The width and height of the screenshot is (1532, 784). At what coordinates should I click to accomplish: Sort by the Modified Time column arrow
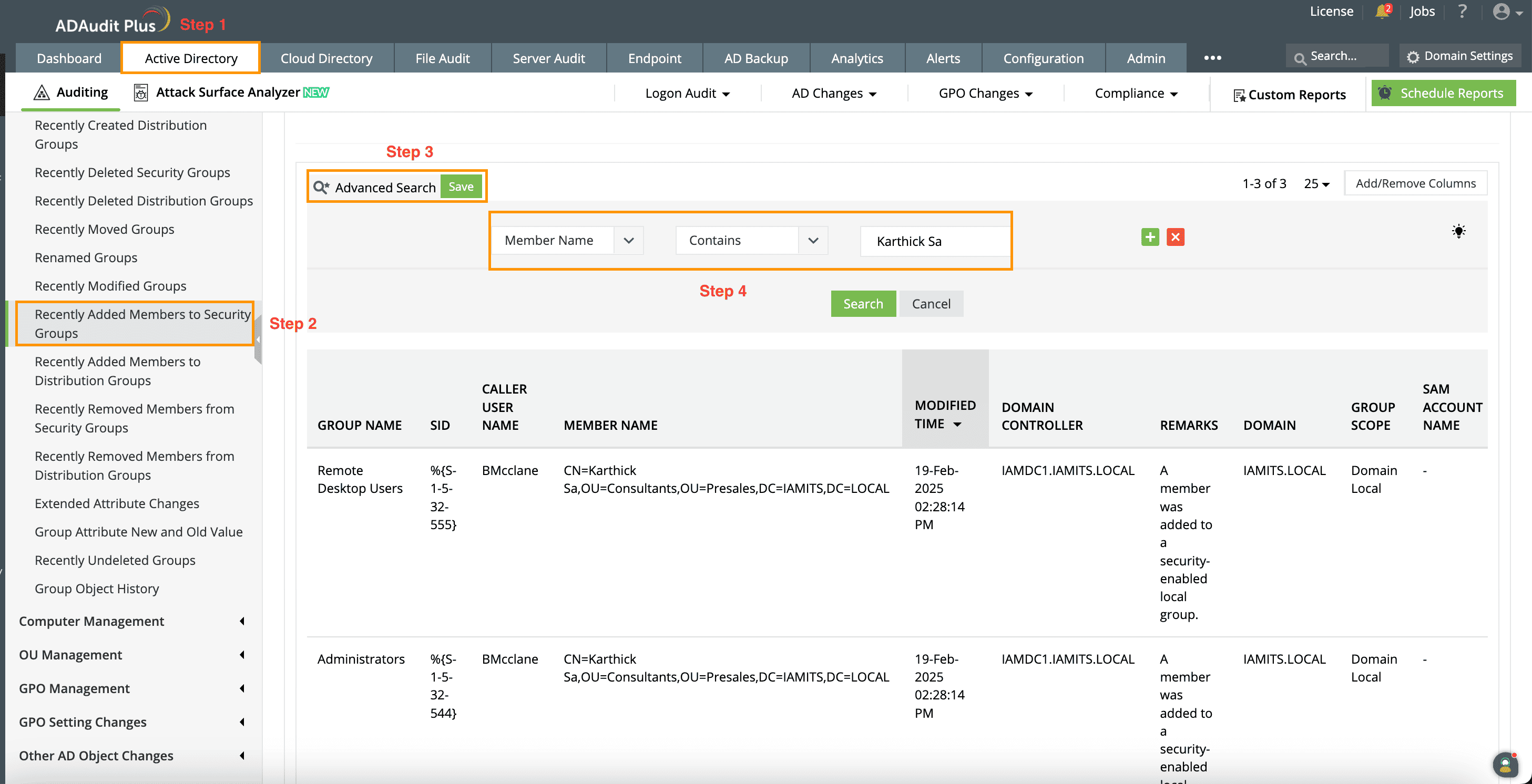pyautogui.click(x=957, y=425)
